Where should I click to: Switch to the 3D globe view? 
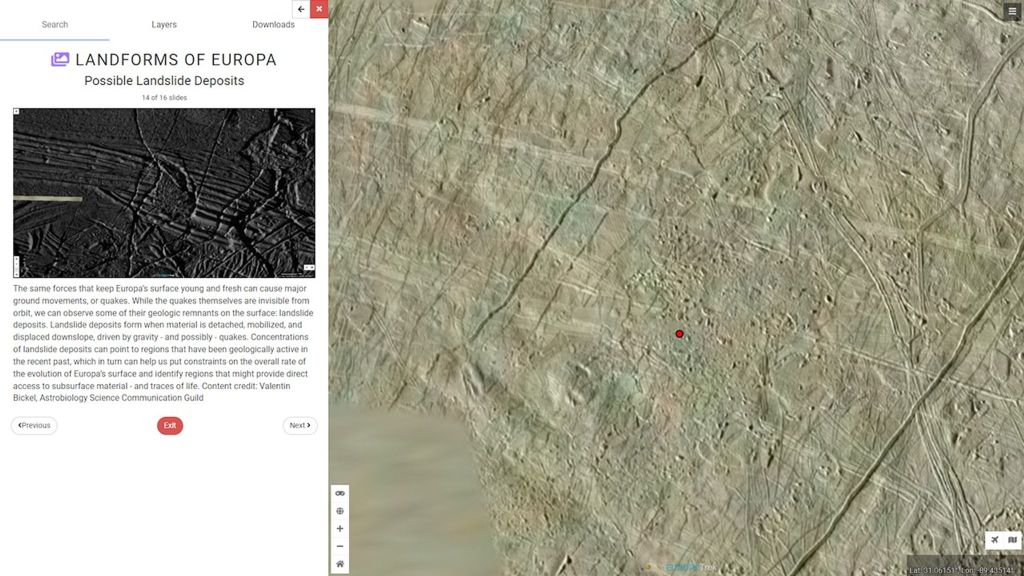pyautogui.click(x=340, y=511)
